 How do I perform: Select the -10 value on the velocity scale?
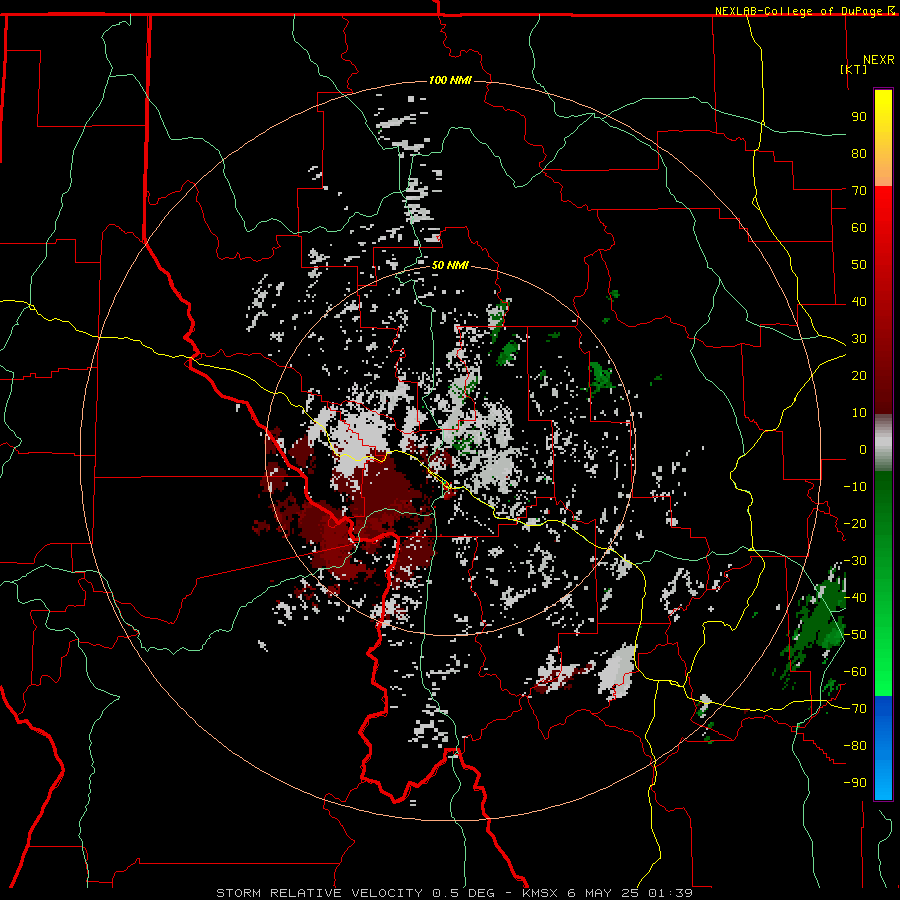pos(855,487)
